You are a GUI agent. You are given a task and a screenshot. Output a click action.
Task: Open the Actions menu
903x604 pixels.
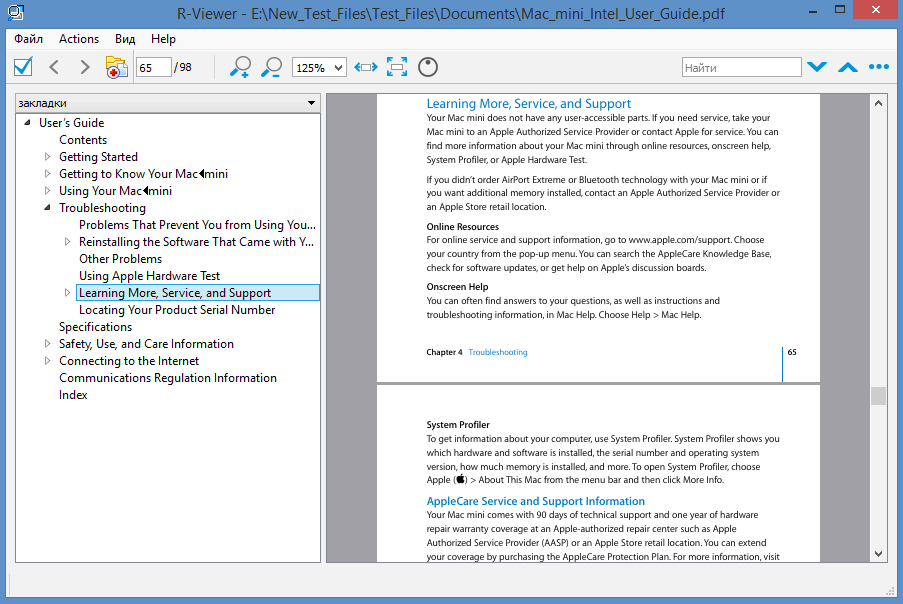79,39
